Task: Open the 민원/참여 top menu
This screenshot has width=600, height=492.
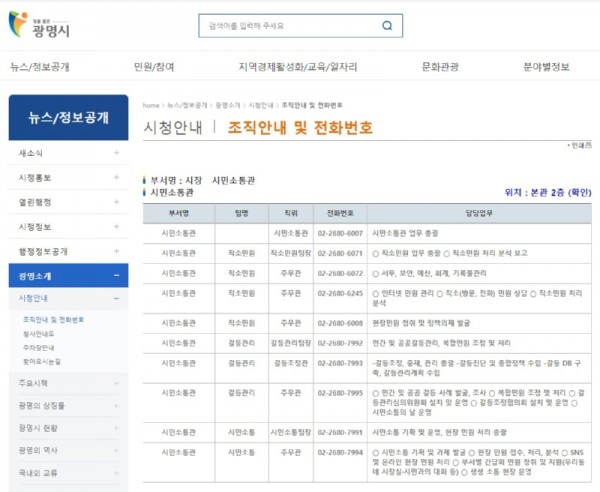Action: (x=154, y=67)
